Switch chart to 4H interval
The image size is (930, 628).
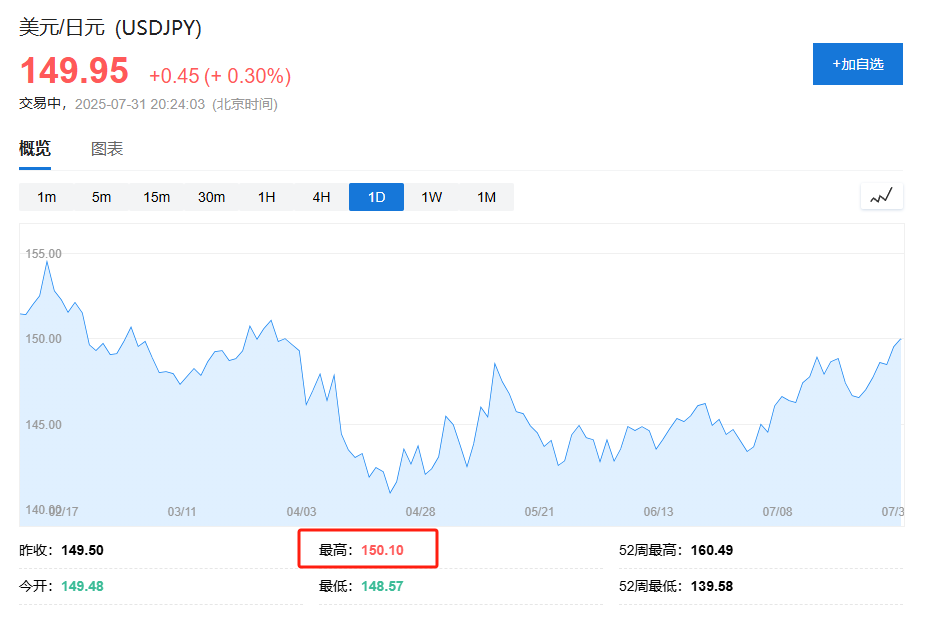pyautogui.click(x=321, y=197)
